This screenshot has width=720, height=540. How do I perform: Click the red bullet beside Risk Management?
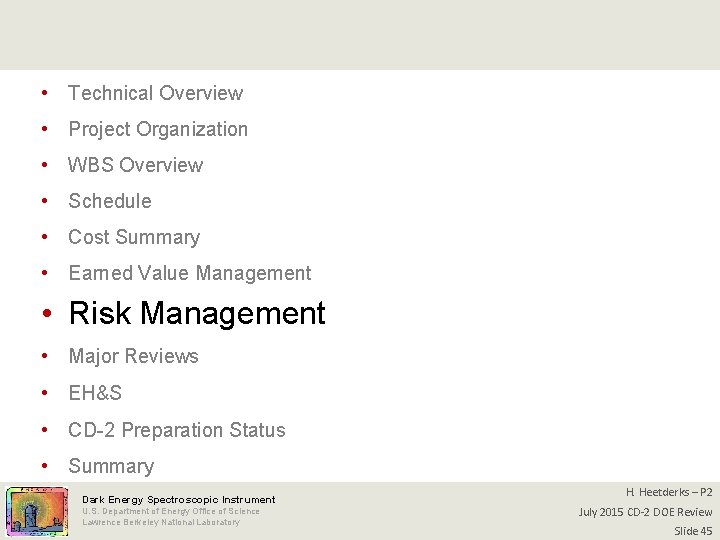coord(47,314)
